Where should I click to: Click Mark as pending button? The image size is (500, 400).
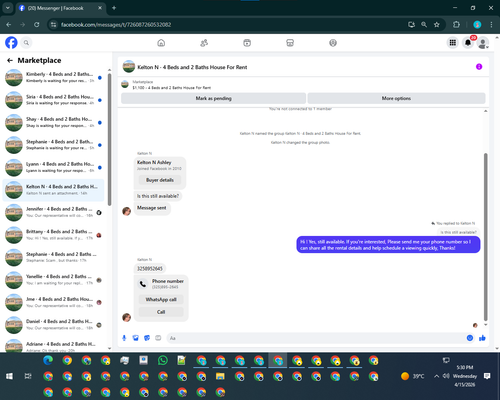(213, 98)
